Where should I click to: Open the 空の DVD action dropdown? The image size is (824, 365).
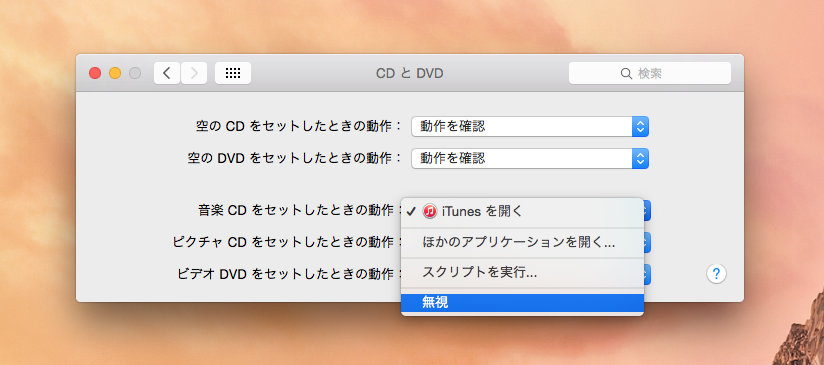click(530, 158)
